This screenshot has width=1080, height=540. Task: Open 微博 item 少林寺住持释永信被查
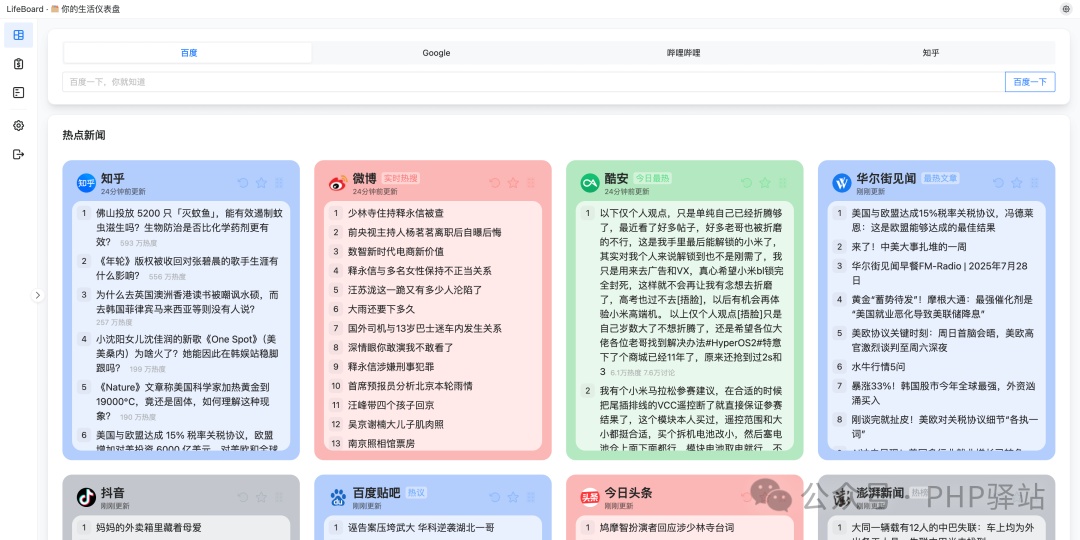[396, 214]
